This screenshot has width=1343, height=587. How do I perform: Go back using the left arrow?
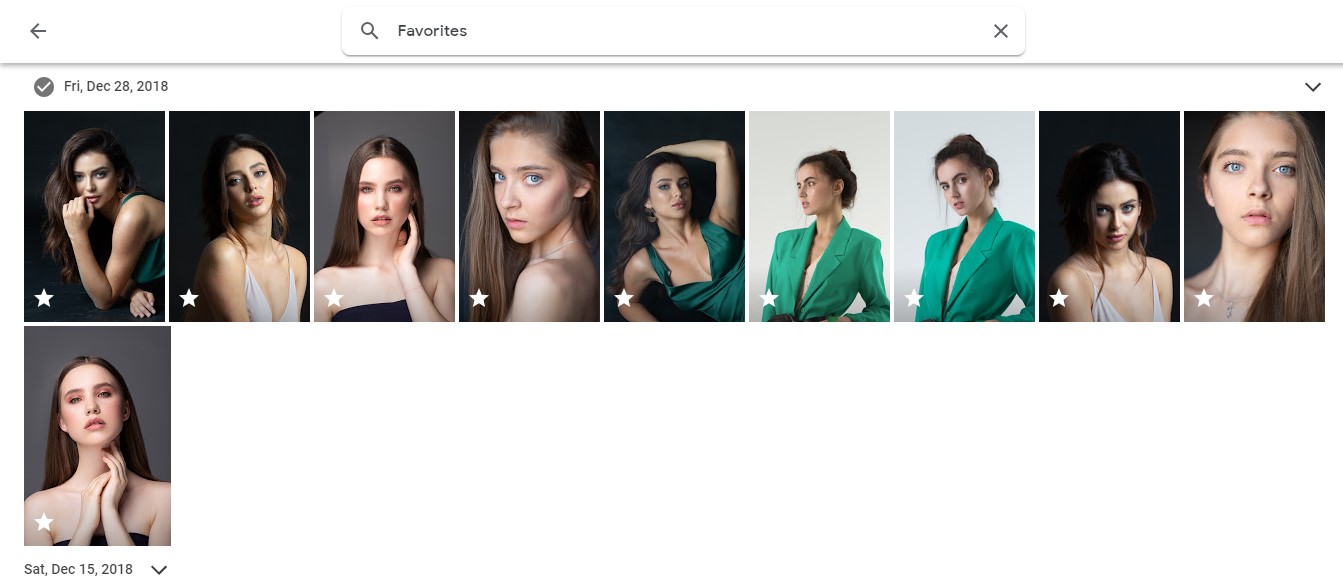pos(38,31)
